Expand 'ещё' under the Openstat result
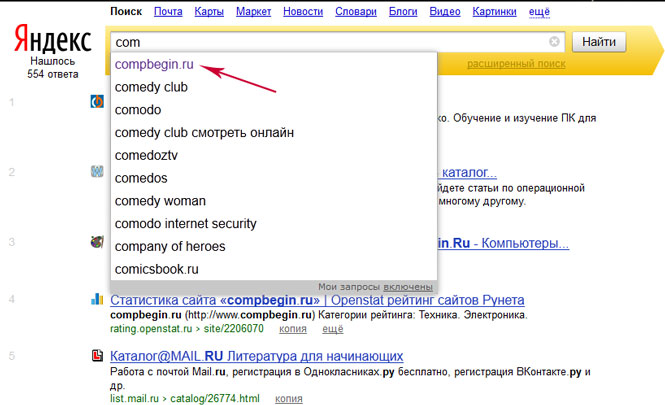The height and width of the screenshot is (405, 665). tap(332, 329)
